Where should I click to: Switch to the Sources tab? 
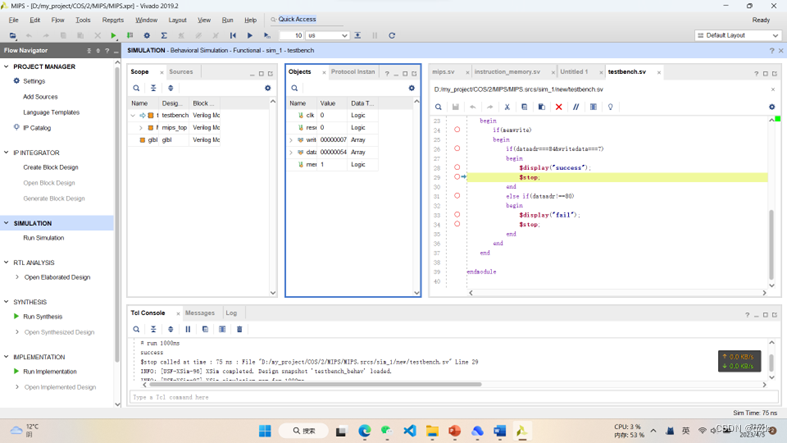[x=181, y=72]
